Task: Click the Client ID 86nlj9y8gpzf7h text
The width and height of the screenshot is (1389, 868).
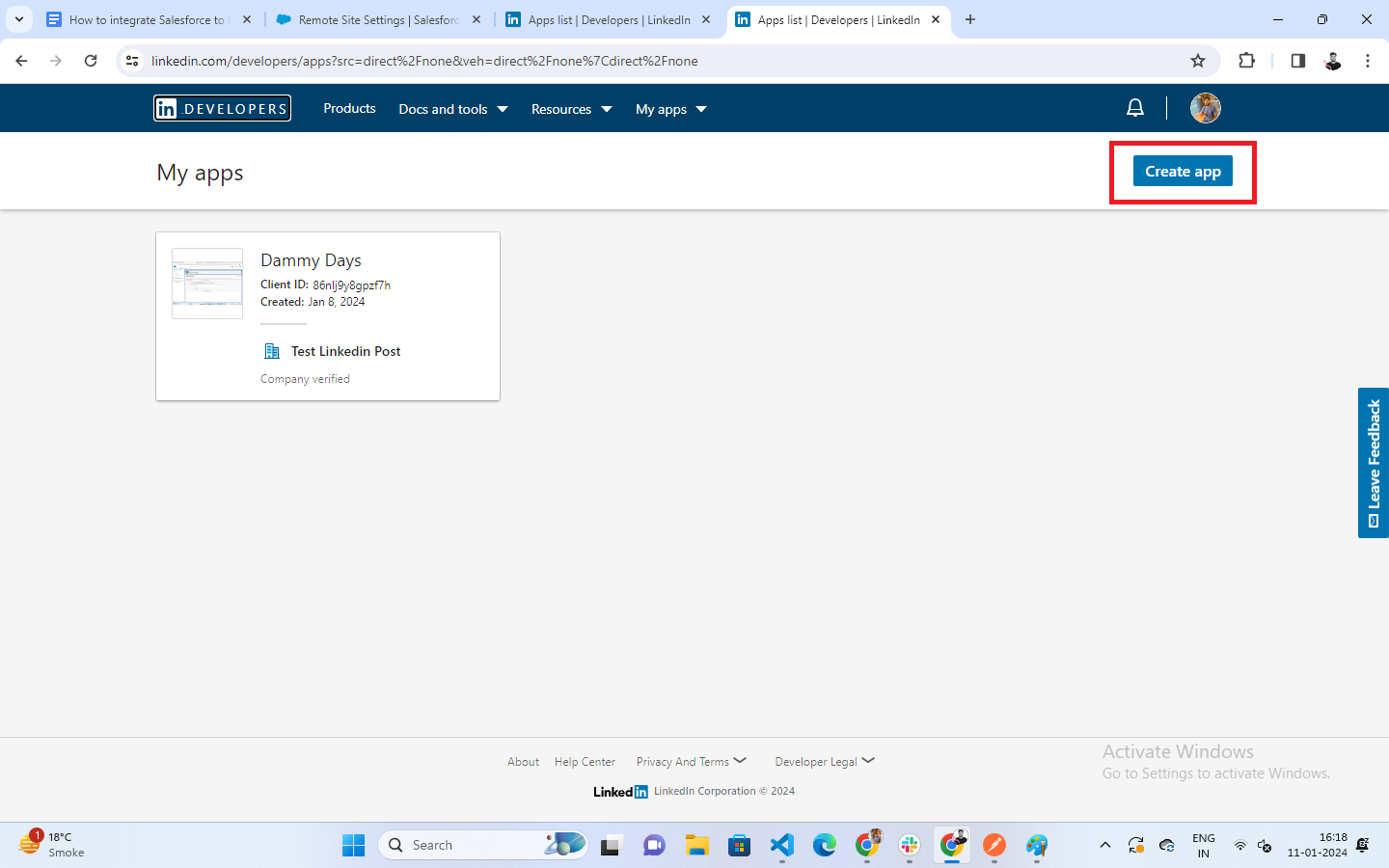Action: click(325, 285)
